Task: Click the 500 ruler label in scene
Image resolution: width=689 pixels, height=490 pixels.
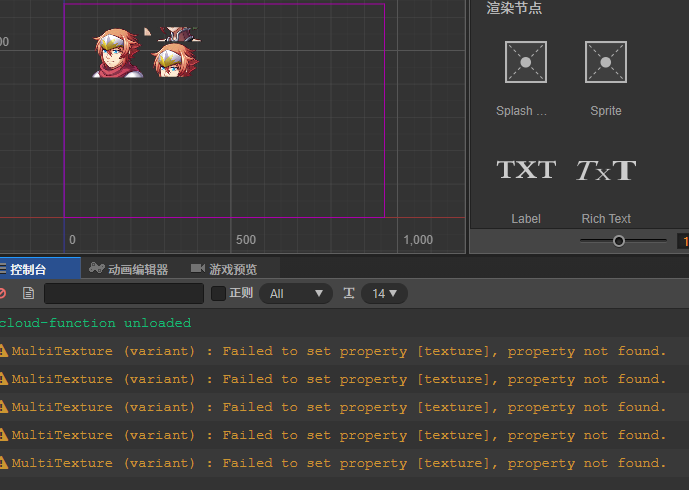Action: [x=246, y=240]
